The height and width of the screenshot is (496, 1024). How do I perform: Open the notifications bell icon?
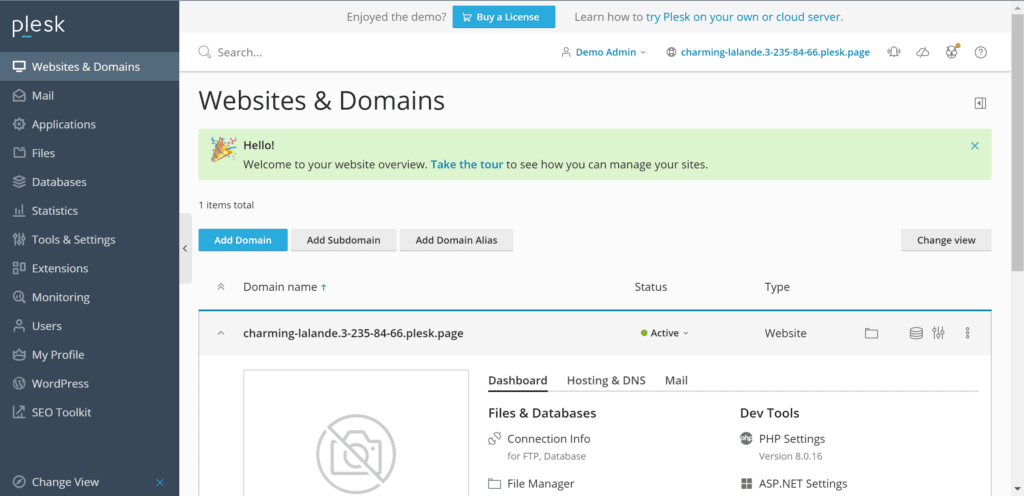[x=894, y=52]
